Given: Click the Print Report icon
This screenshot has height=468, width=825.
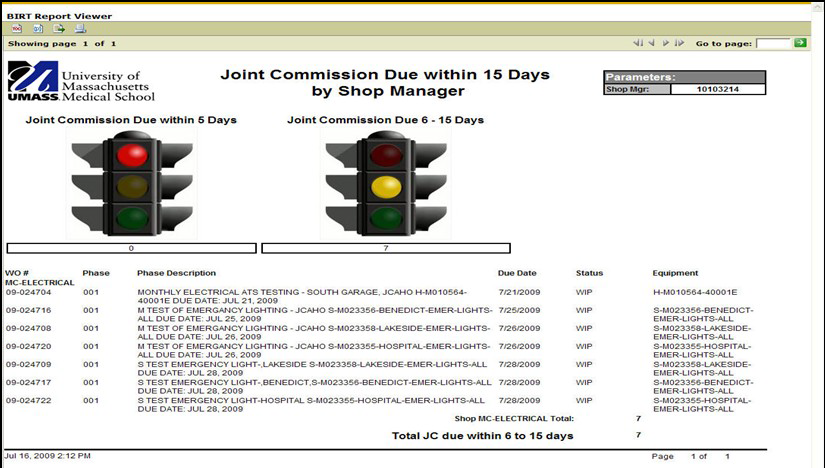Looking at the screenshot, I should (80, 29).
